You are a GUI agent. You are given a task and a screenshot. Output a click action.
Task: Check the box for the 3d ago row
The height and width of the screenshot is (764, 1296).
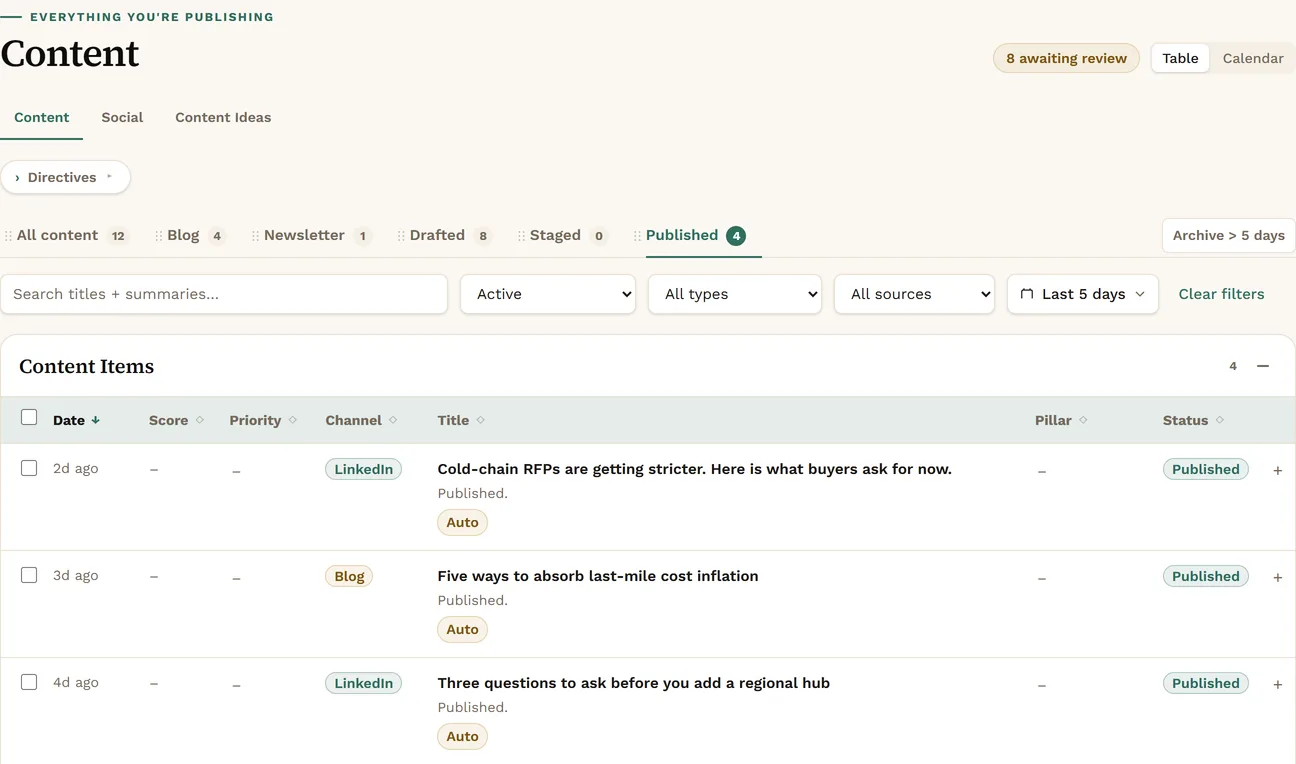(29, 575)
